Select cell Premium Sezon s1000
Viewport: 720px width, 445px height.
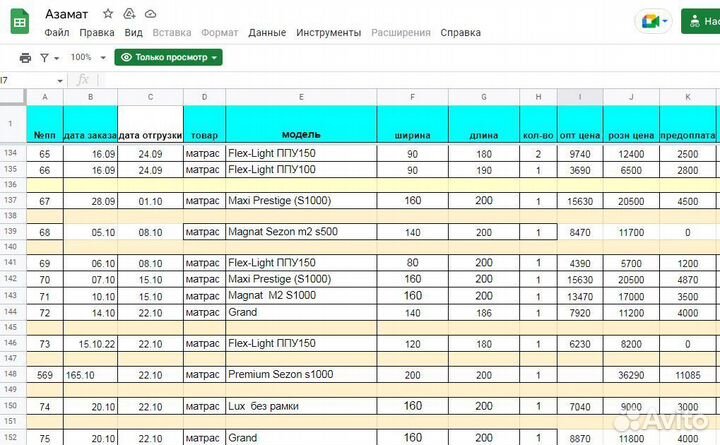[x=301, y=374]
